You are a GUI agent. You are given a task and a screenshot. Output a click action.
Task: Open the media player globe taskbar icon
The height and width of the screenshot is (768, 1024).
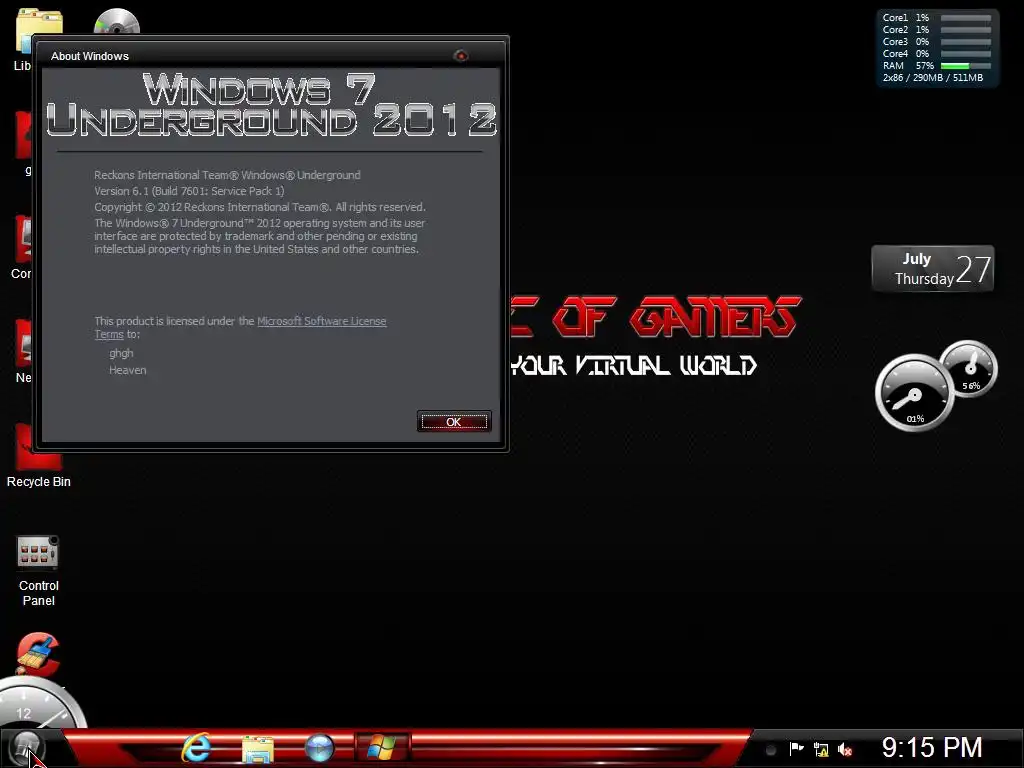[319, 748]
